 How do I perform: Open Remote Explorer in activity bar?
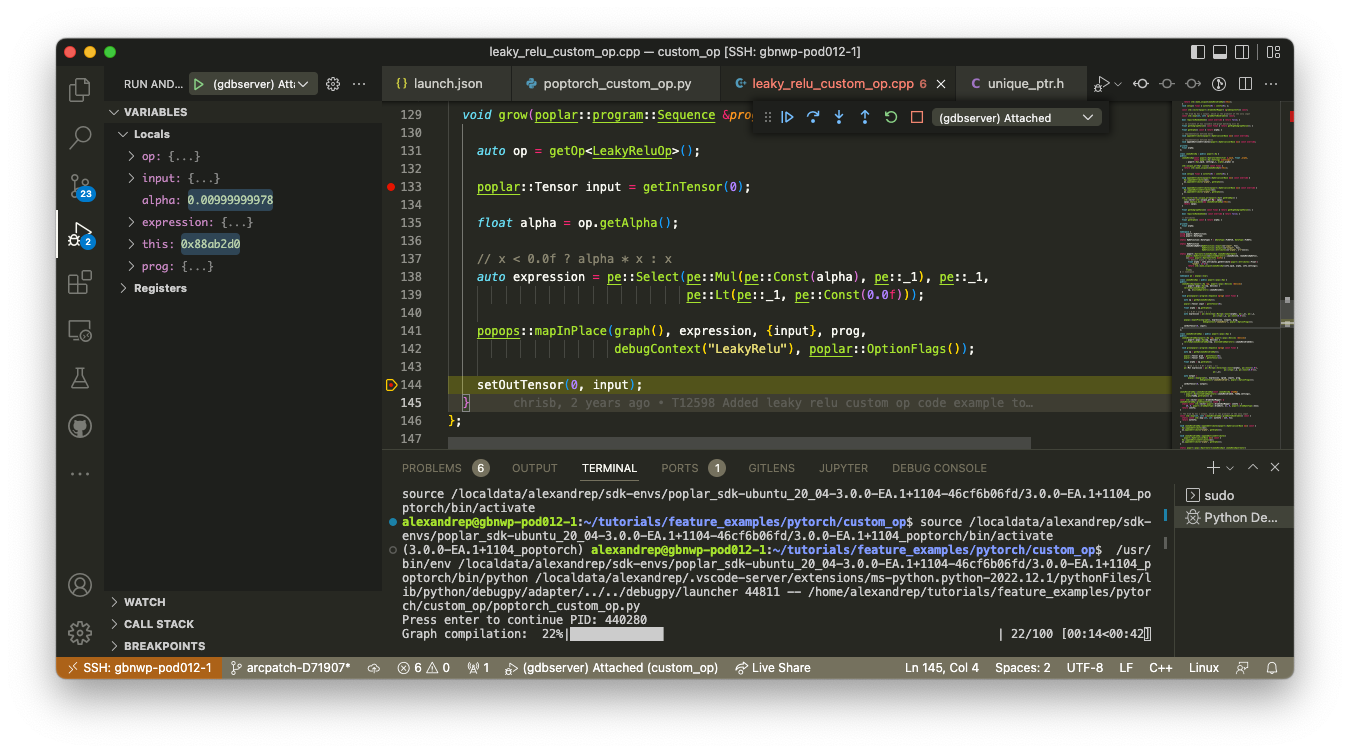80,330
